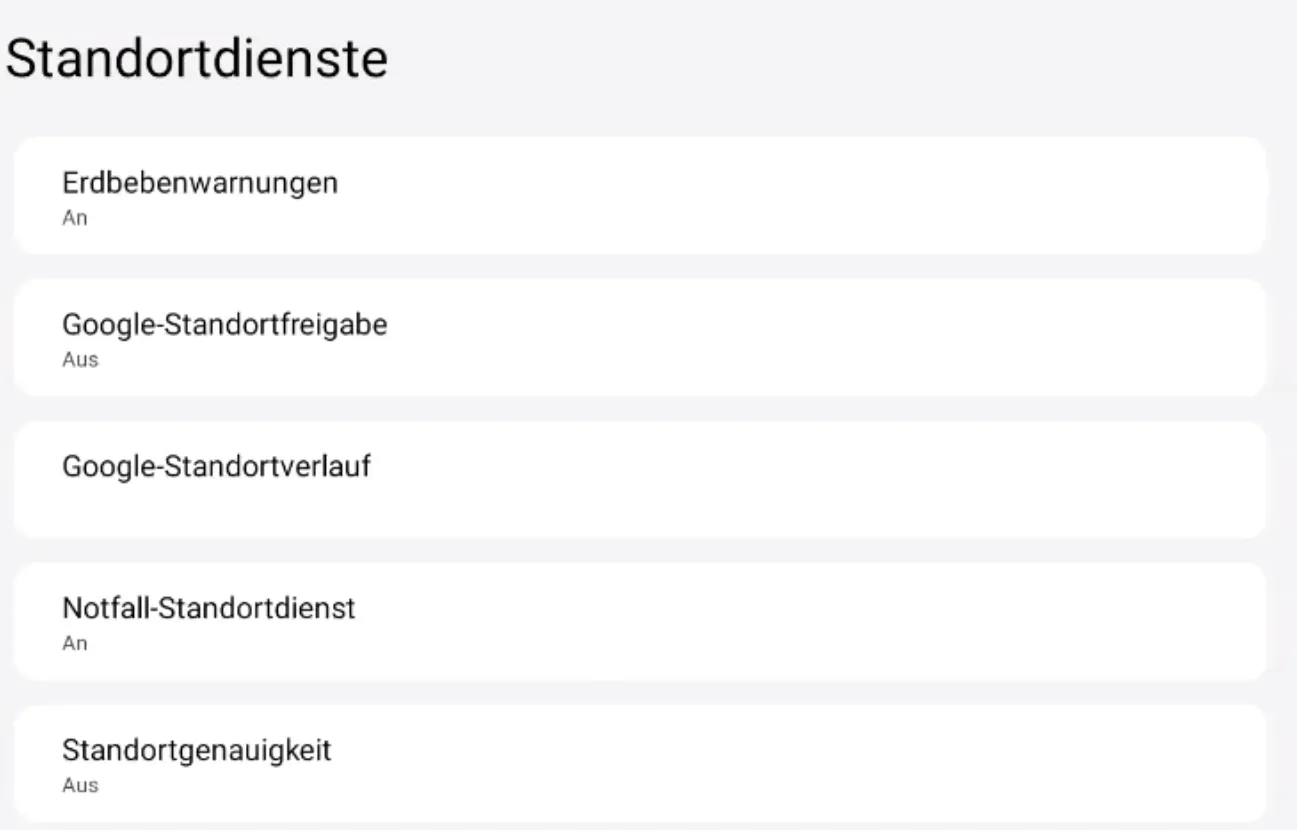Click empty area of the Erdbebenwarnungen card
Viewport: 1297px width, 830px height.
pos(900,196)
